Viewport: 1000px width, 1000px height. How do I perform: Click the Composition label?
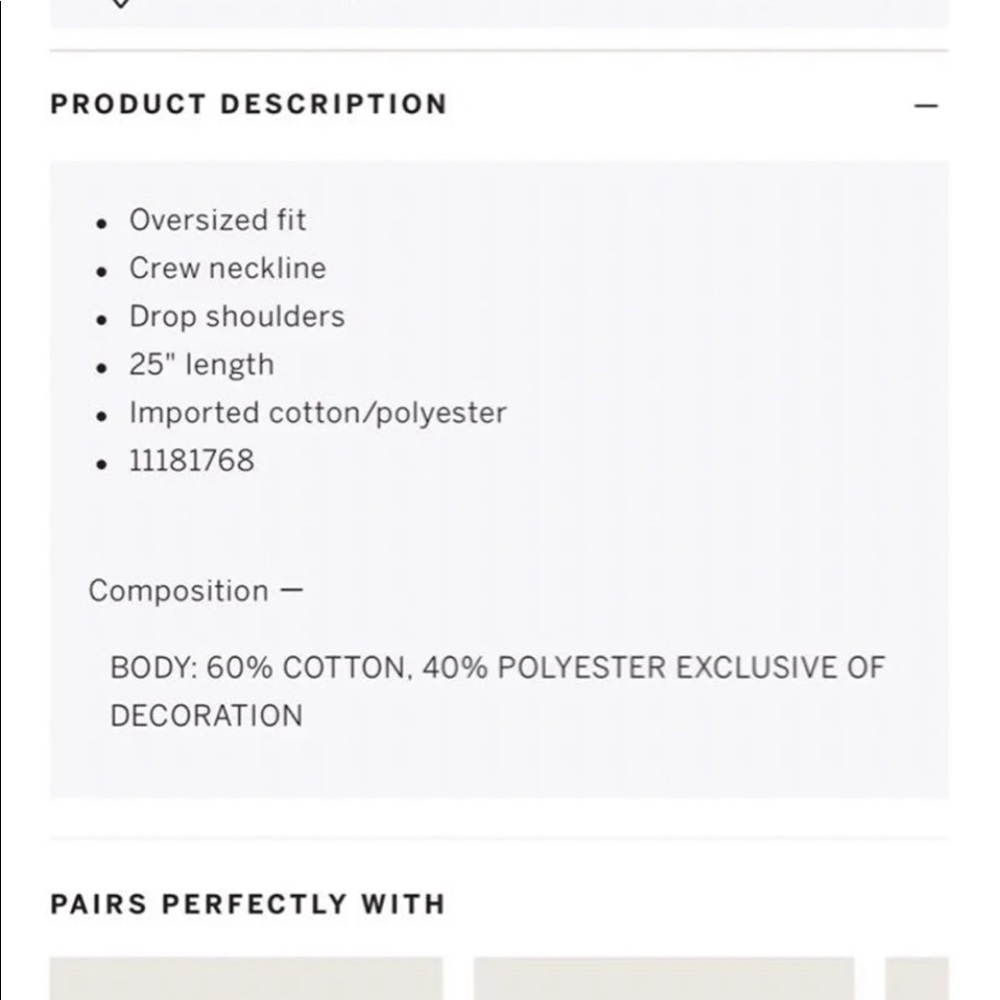tap(178, 591)
